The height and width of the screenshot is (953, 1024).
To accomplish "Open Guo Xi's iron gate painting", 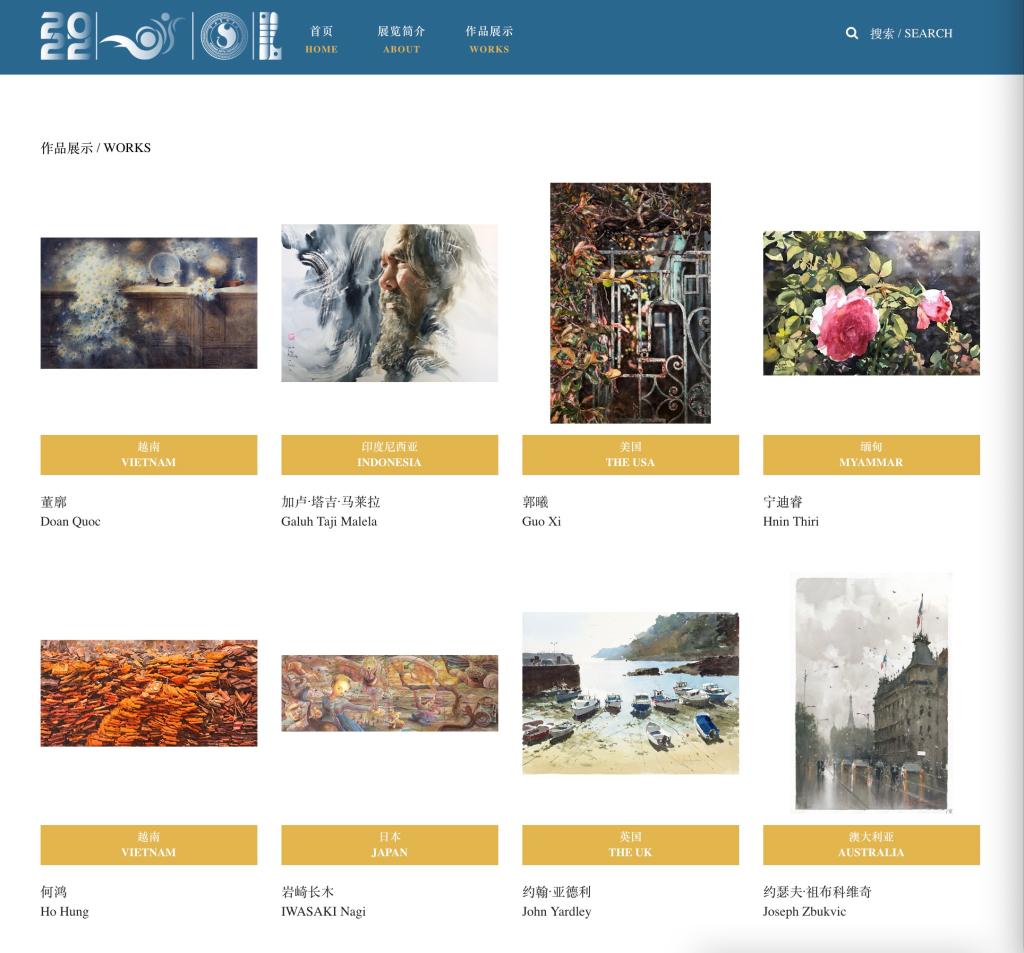I will [630, 303].
